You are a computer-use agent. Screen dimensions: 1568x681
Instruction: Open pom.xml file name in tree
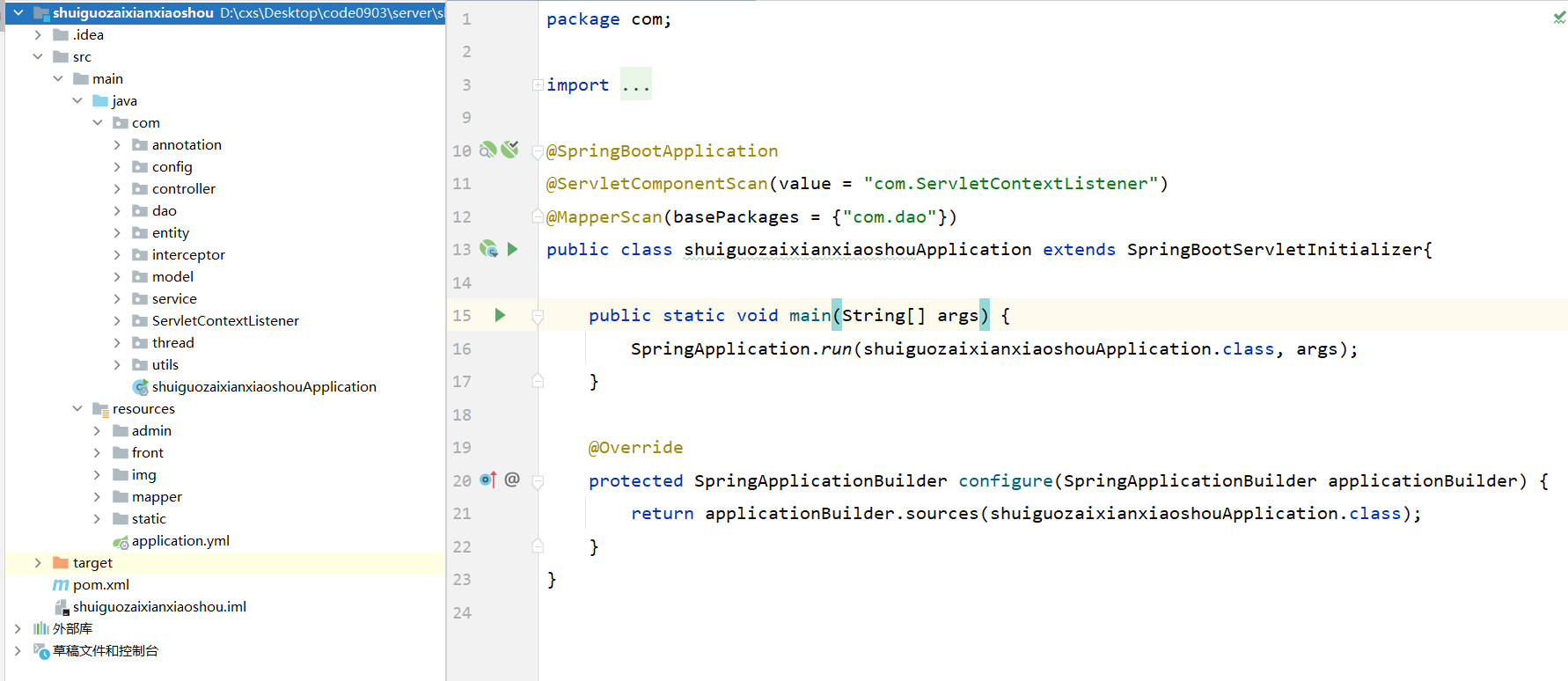tap(101, 584)
